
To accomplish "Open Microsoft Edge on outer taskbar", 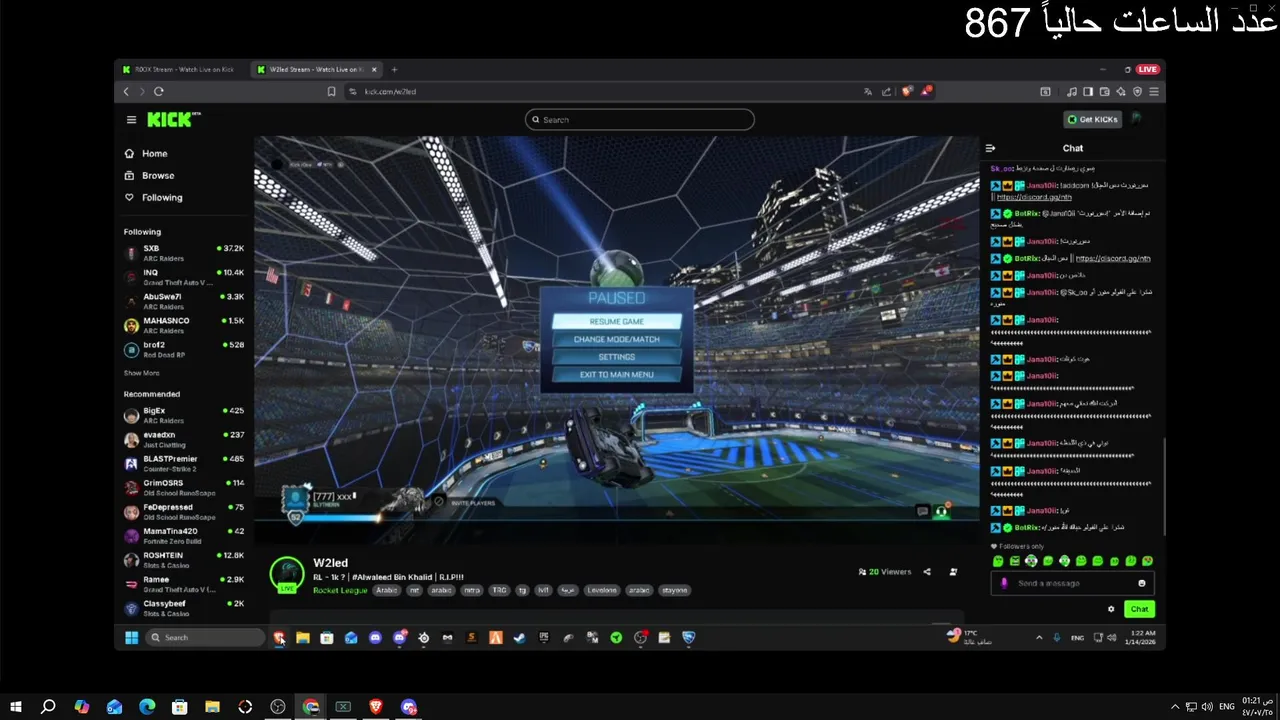I will [146, 707].
